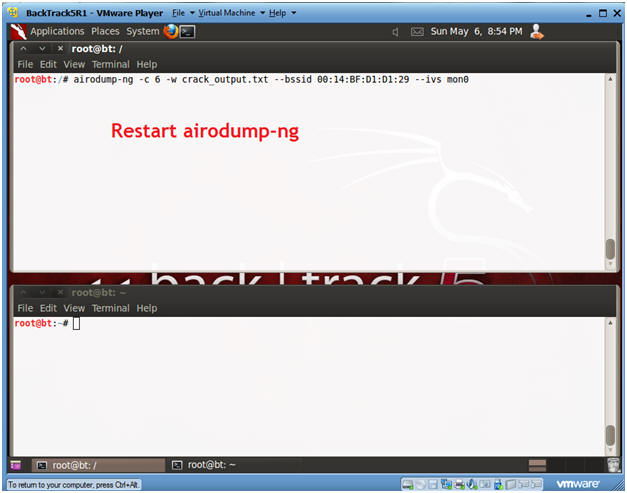Open View menu in root@bt: / terminal

(x=74, y=64)
